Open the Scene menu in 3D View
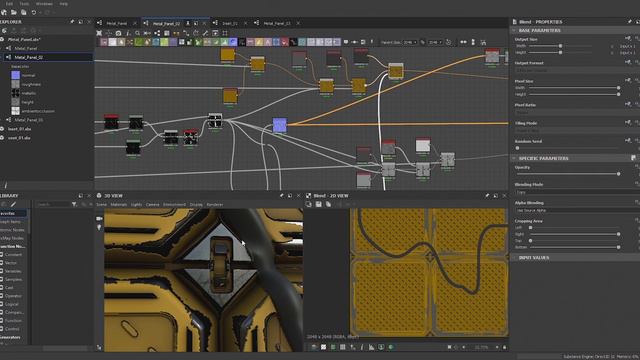 [x=101, y=204]
